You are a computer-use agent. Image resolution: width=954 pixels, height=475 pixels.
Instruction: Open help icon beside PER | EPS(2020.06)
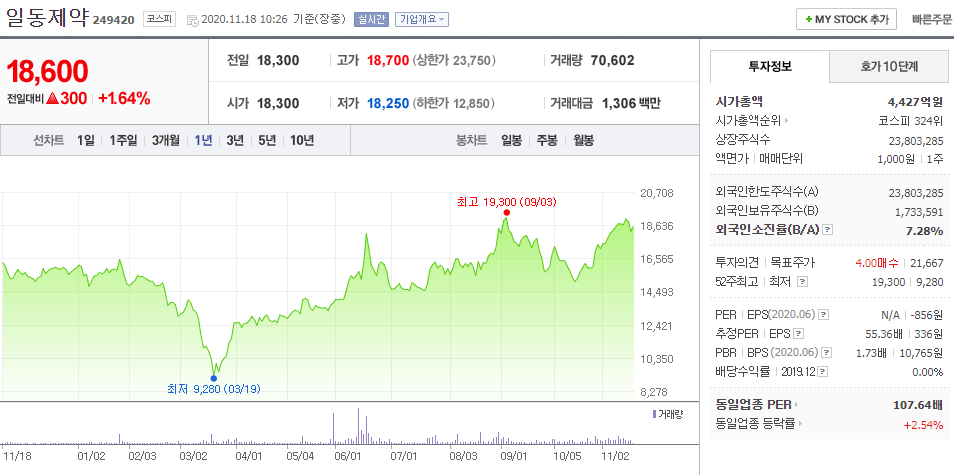824,315
